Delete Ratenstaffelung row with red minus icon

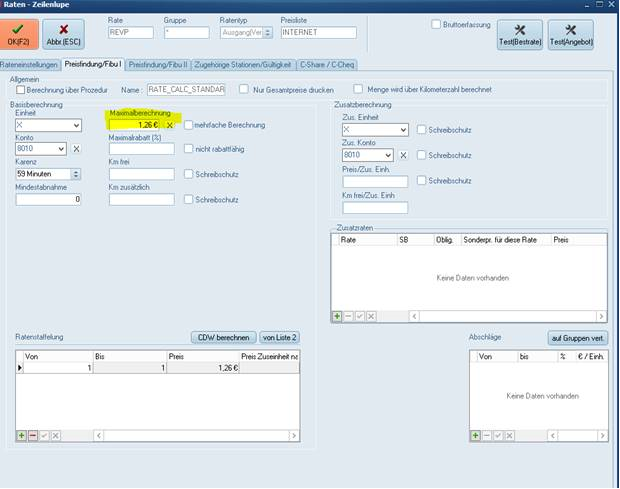coord(33,436)
